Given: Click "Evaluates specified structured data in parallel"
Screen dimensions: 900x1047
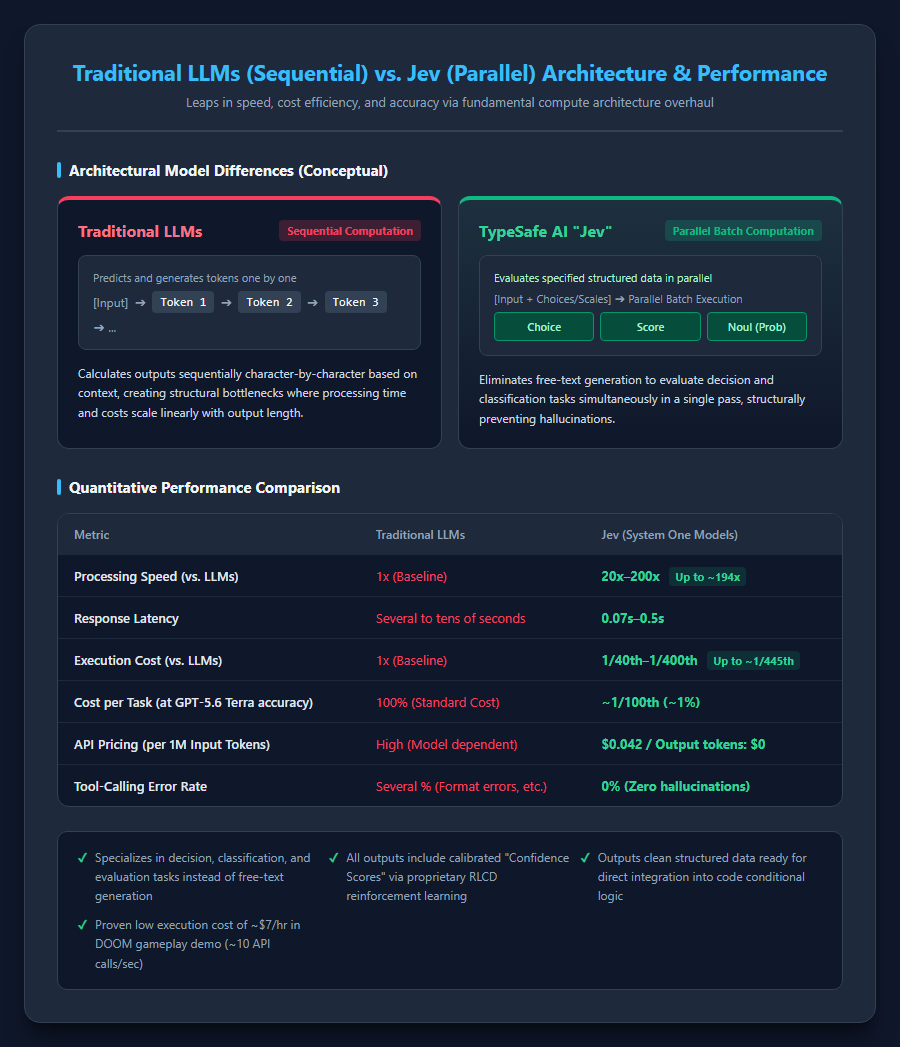Looking at the screenshot, I should [603, 278].
